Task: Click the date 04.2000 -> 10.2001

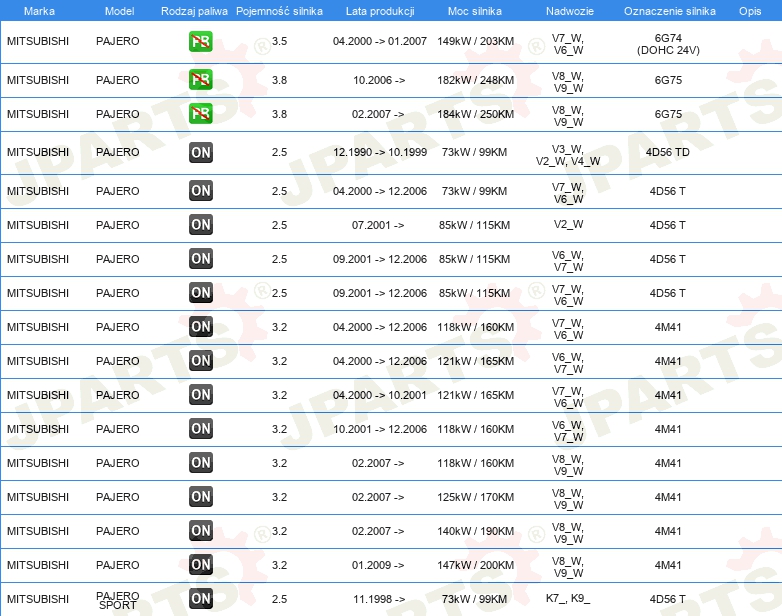Action: 380,395
